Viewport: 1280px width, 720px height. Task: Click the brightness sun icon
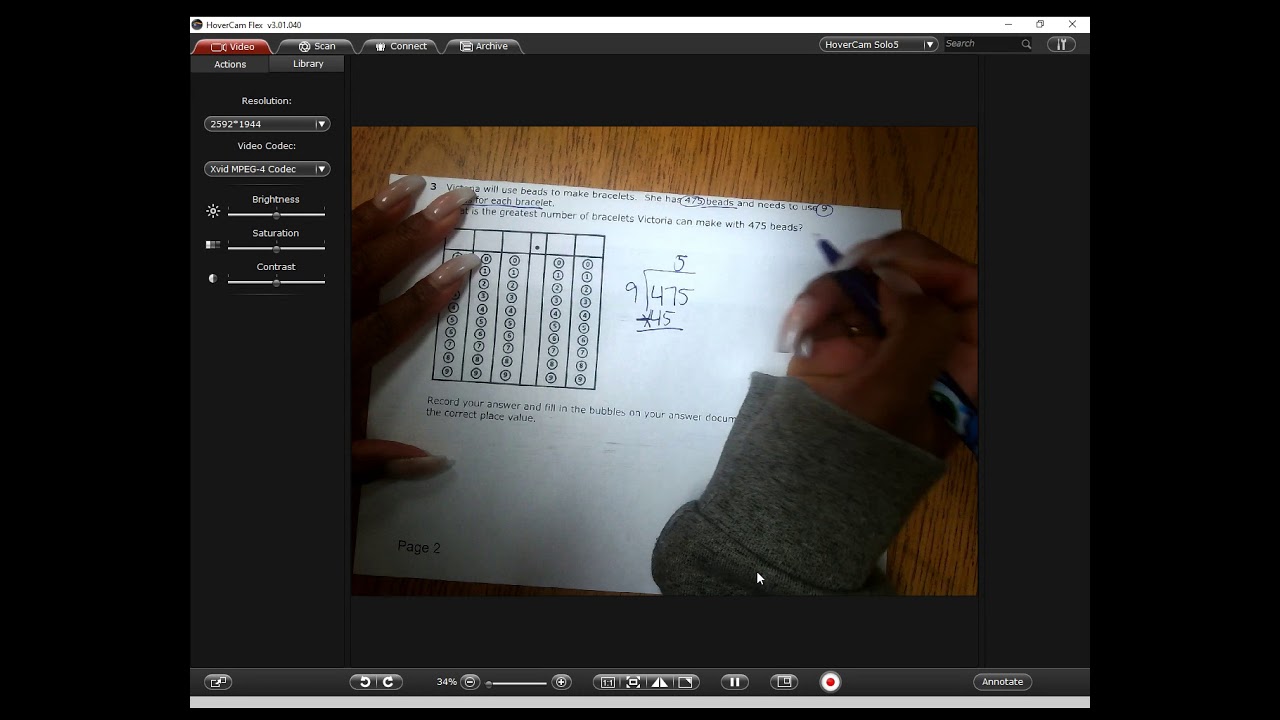click(213, 211)
